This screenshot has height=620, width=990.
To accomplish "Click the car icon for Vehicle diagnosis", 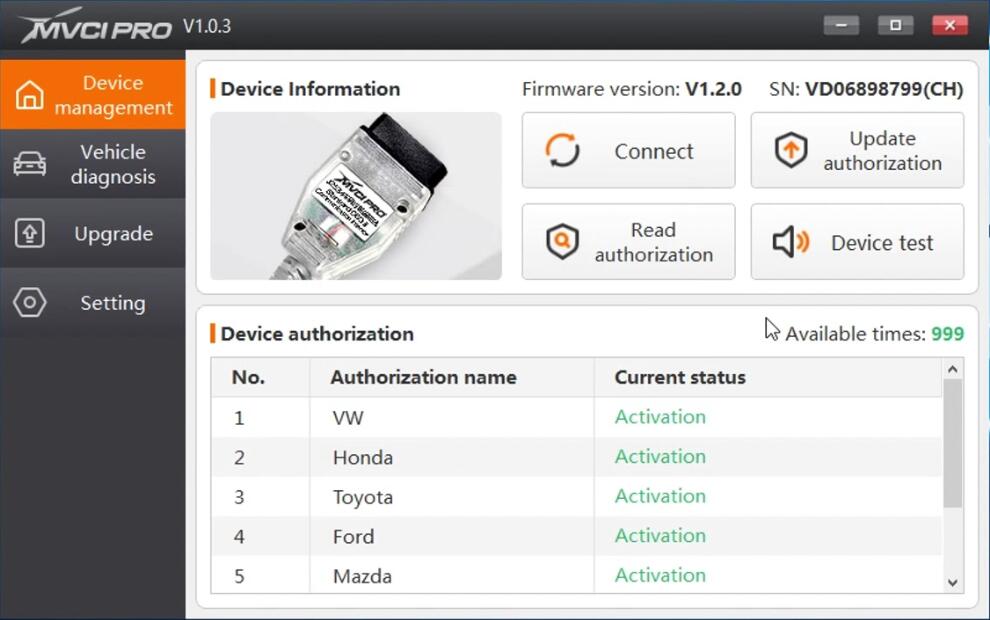I will click(30, 164).
